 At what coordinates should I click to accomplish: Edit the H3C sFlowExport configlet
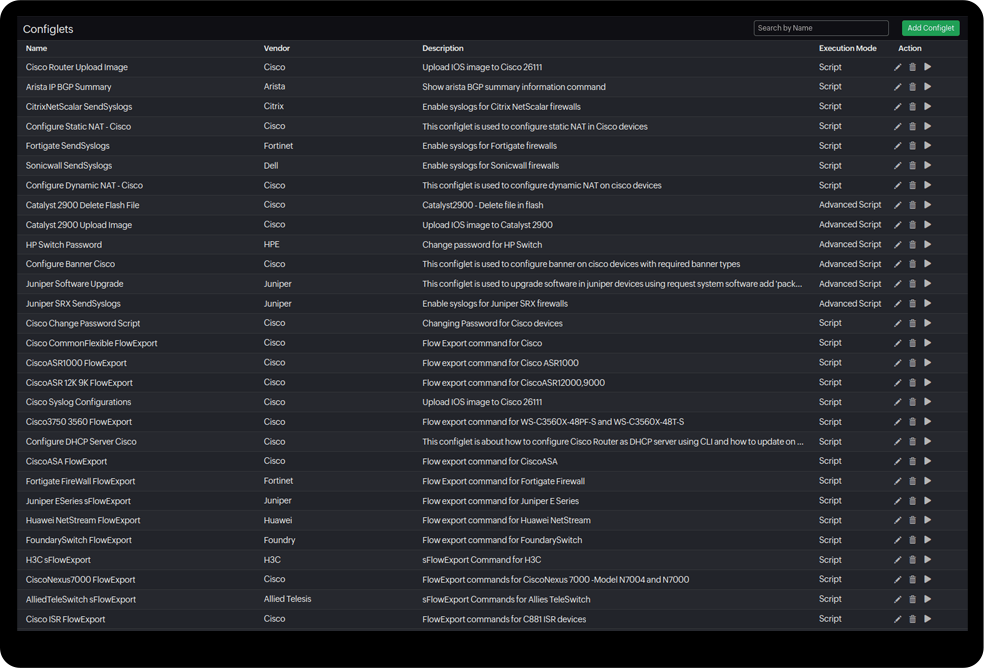[897, 560]
